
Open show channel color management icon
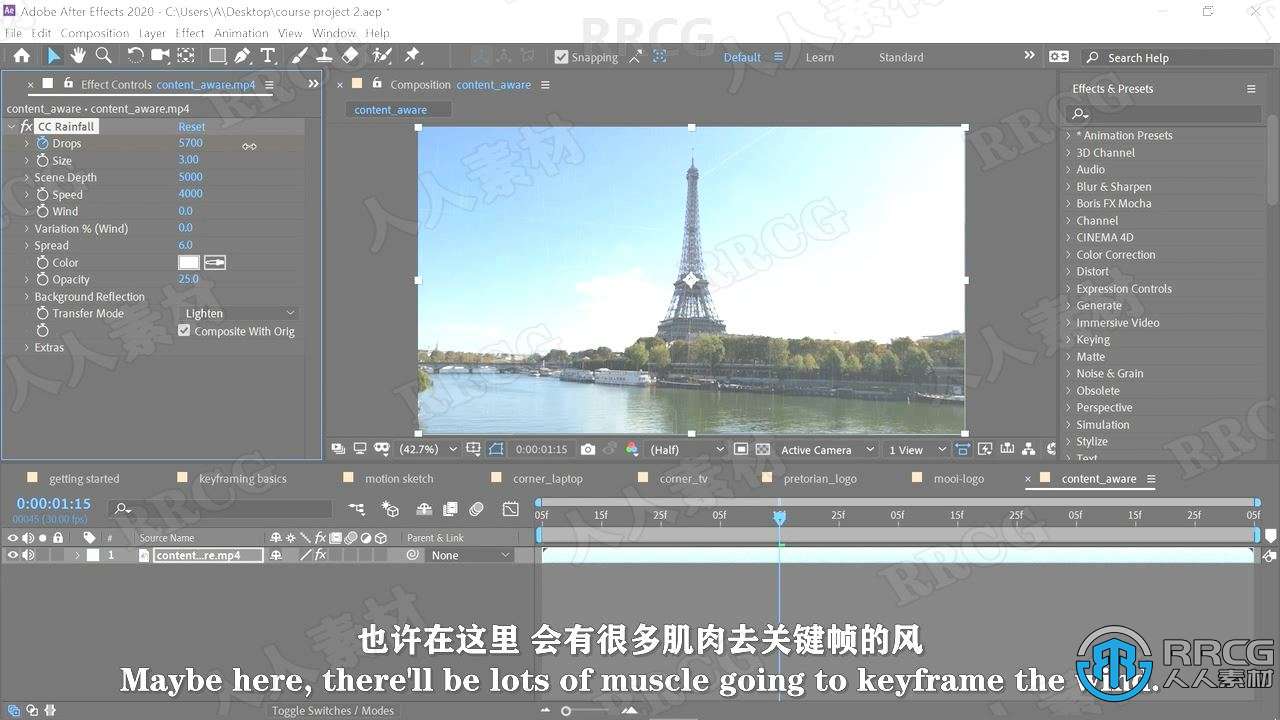pyautogui.click(x=631, y=450)
